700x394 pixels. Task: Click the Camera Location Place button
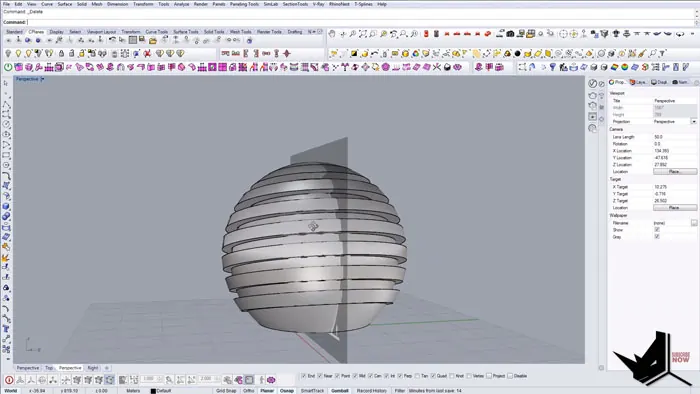click(x=675, y=171)
